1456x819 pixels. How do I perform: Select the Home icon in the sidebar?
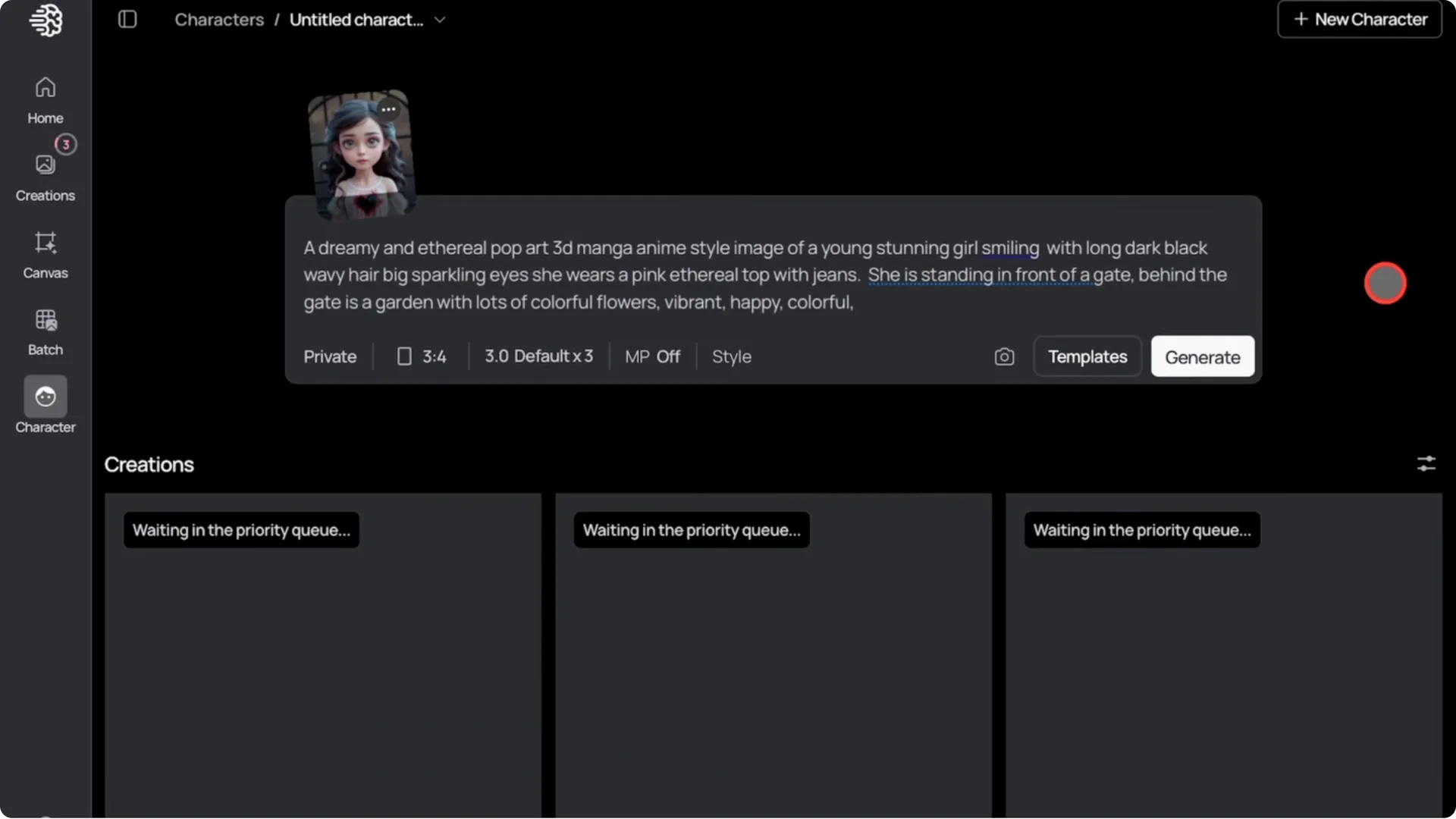[x=45, y=99]
